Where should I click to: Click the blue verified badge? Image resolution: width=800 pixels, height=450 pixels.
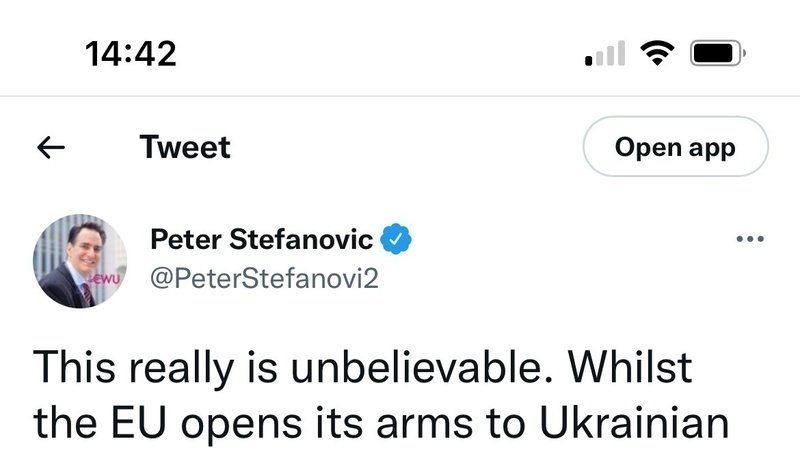point(398,240)
